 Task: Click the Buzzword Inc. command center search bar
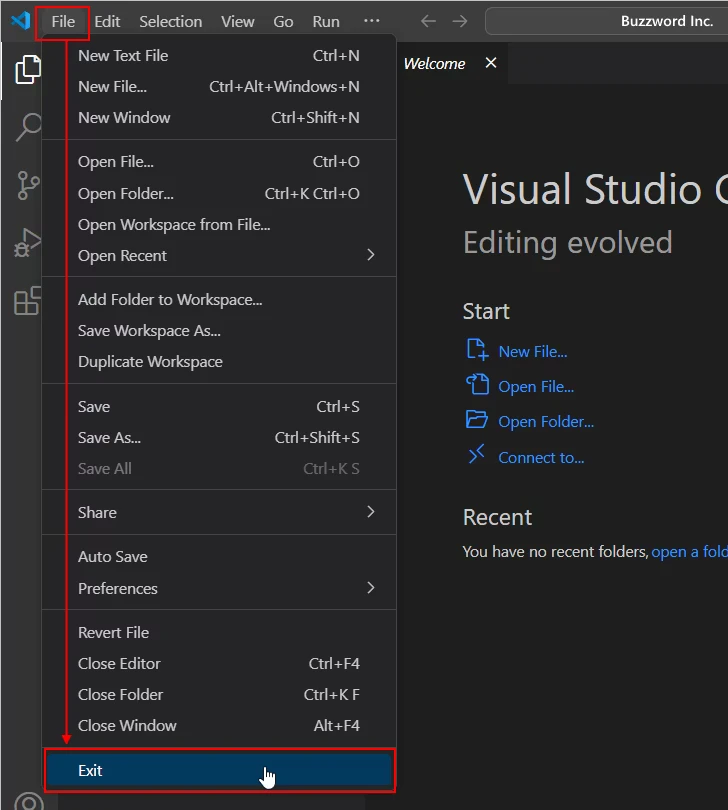(x=621, y=20)
